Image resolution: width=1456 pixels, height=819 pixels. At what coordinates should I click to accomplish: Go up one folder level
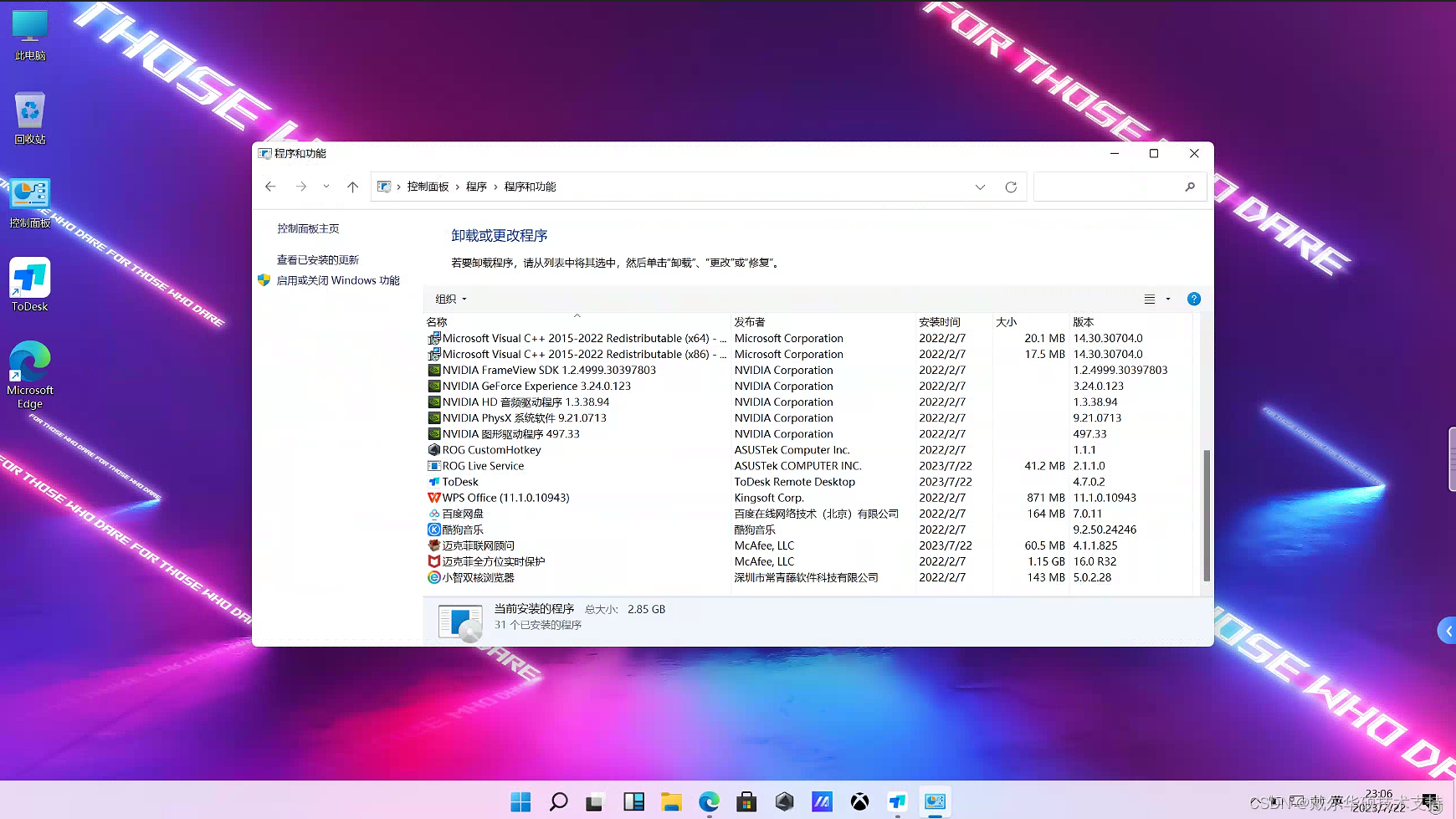pyautogui.click(x=353, y=187)
